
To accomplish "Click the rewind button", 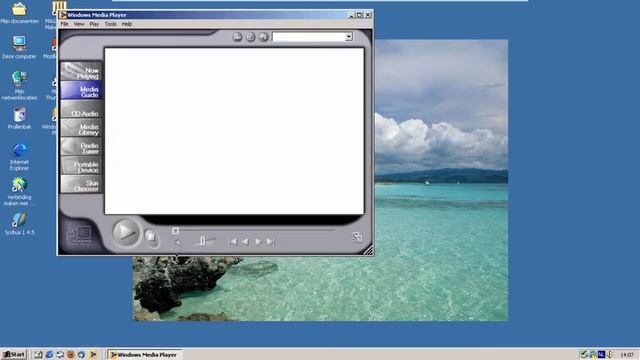I will pos(245,242).
